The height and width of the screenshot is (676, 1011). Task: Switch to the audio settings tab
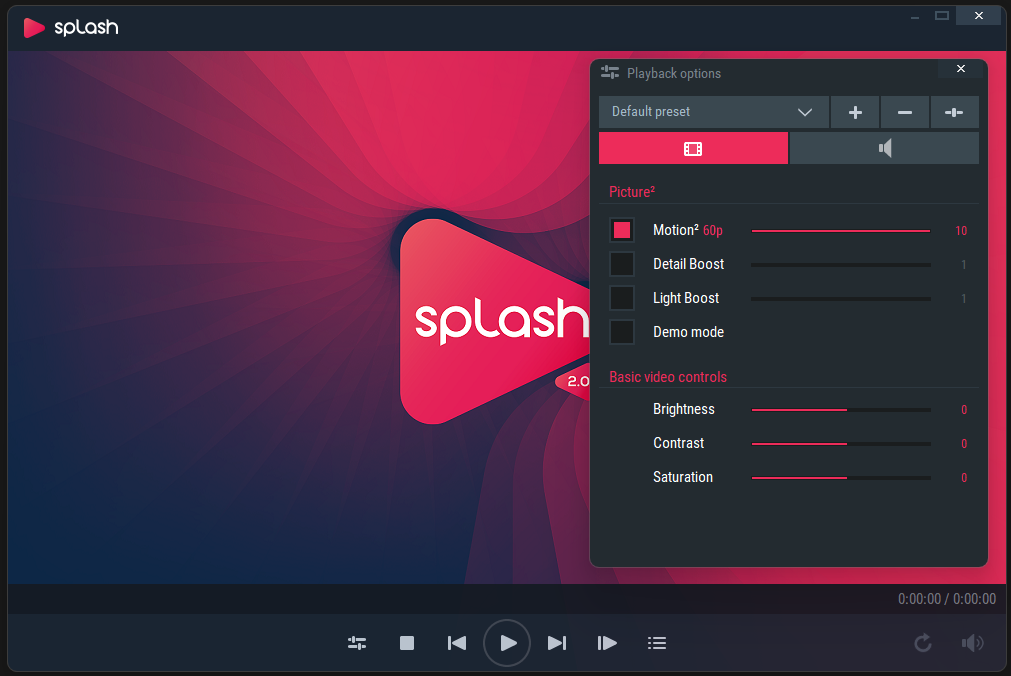point(884,148)
